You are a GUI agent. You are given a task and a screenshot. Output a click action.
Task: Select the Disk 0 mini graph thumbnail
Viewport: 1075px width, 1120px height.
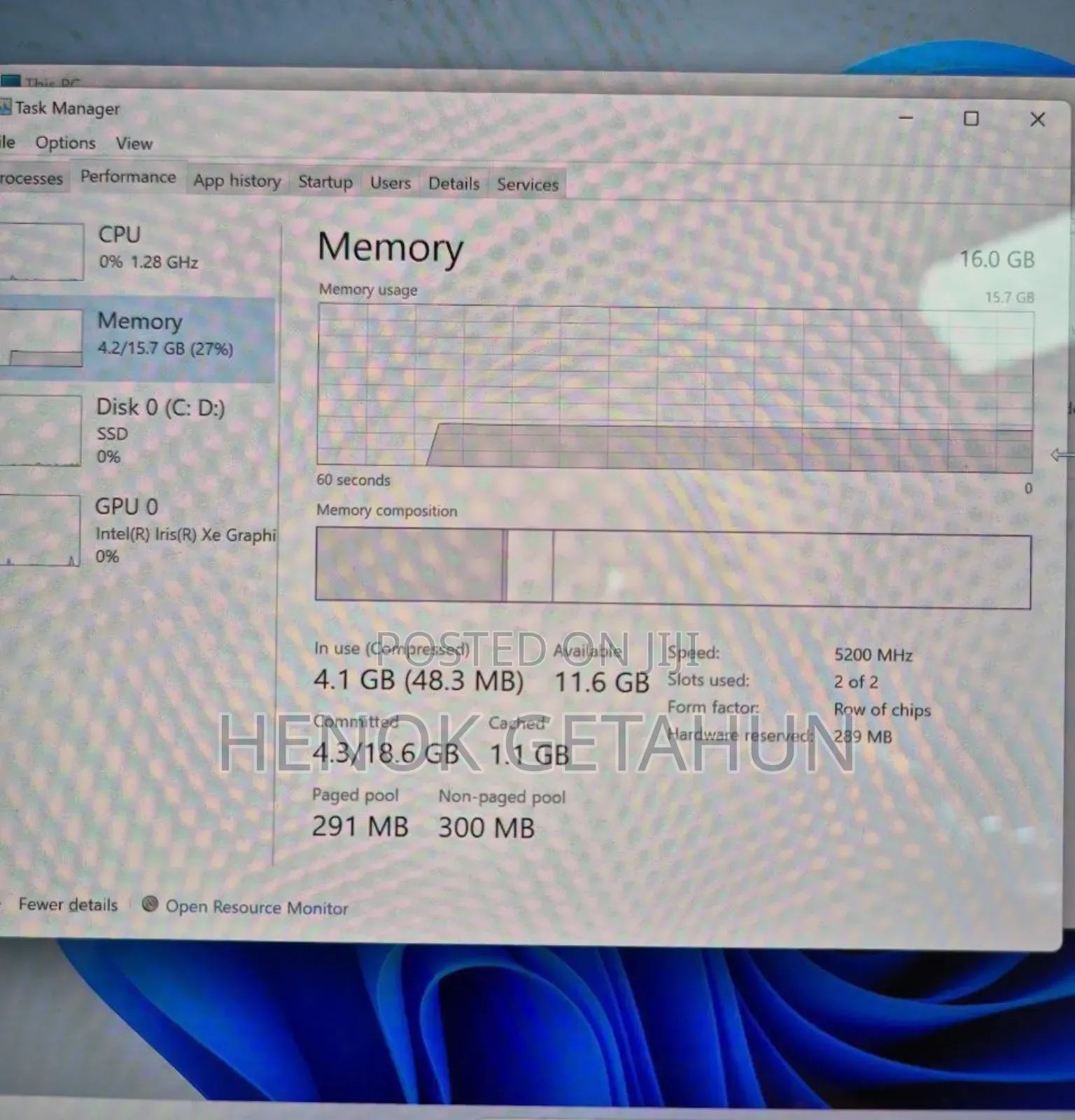coord(41,430)
